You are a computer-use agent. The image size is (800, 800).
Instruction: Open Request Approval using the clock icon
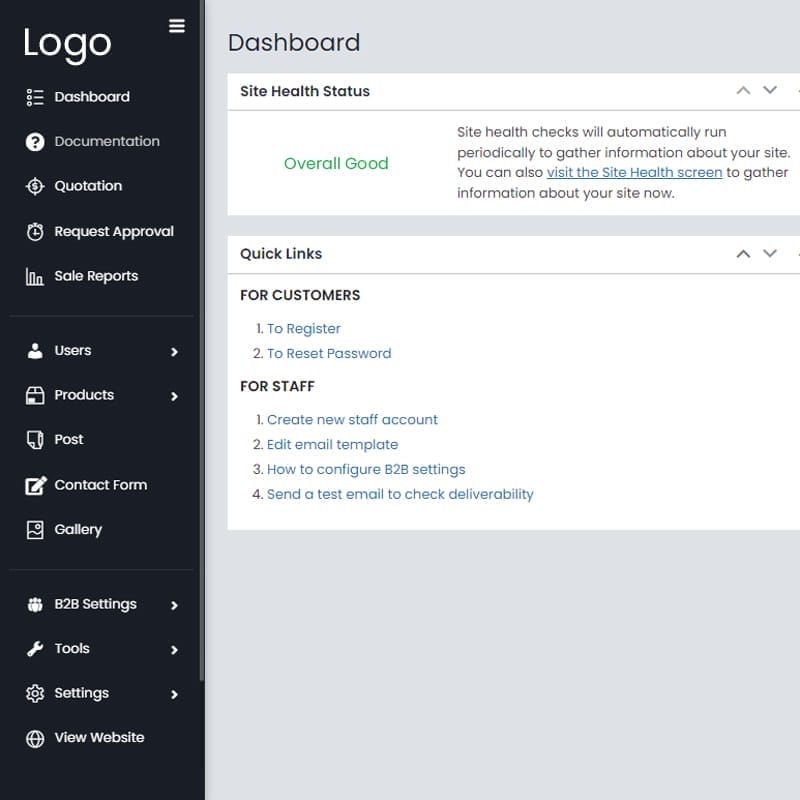[x=34, y=231]
